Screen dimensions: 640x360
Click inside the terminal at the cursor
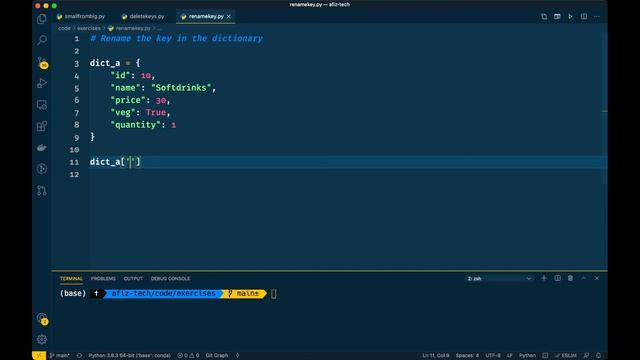tap(273, 293)
